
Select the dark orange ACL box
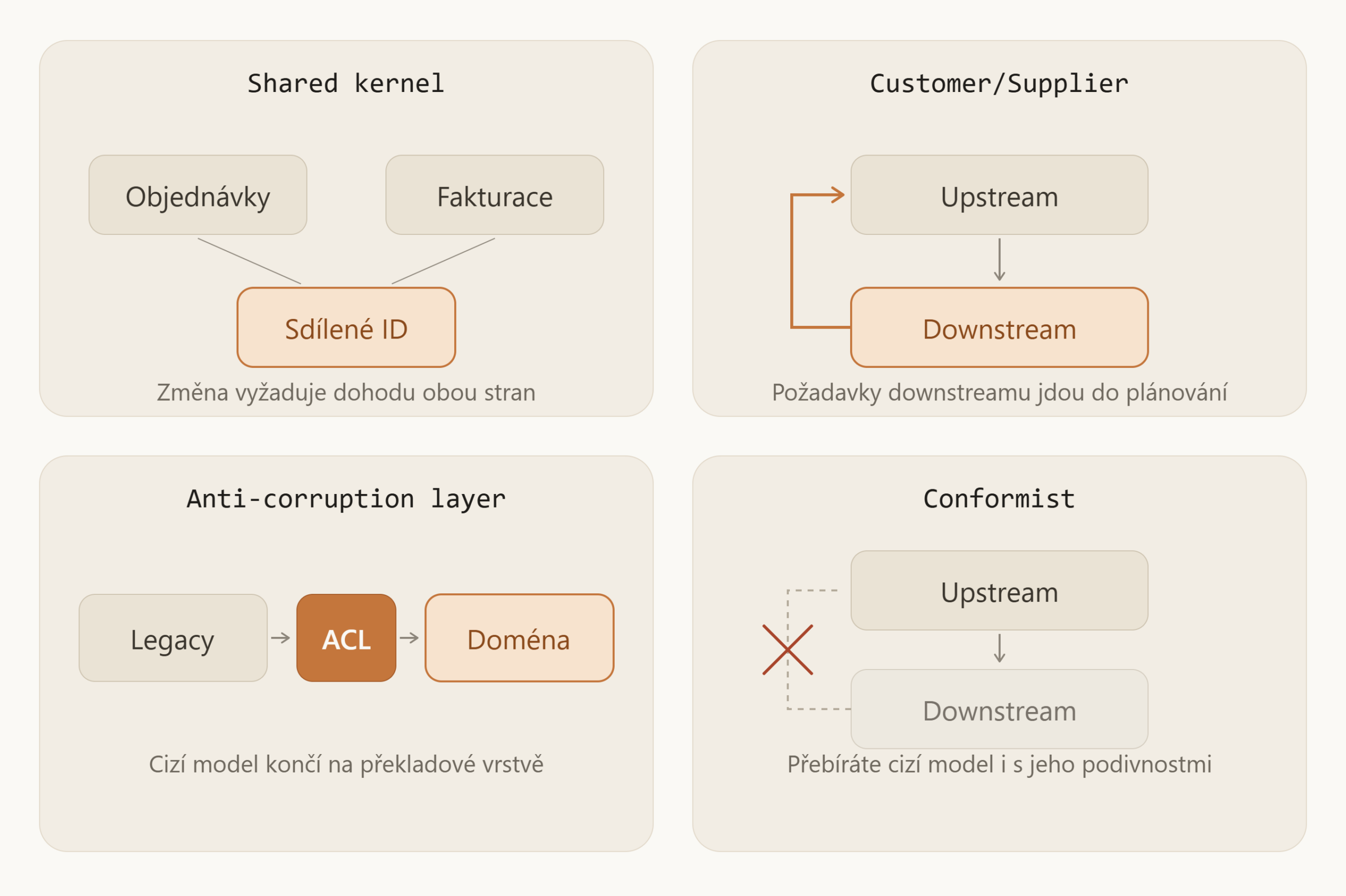tap(346, 638)
